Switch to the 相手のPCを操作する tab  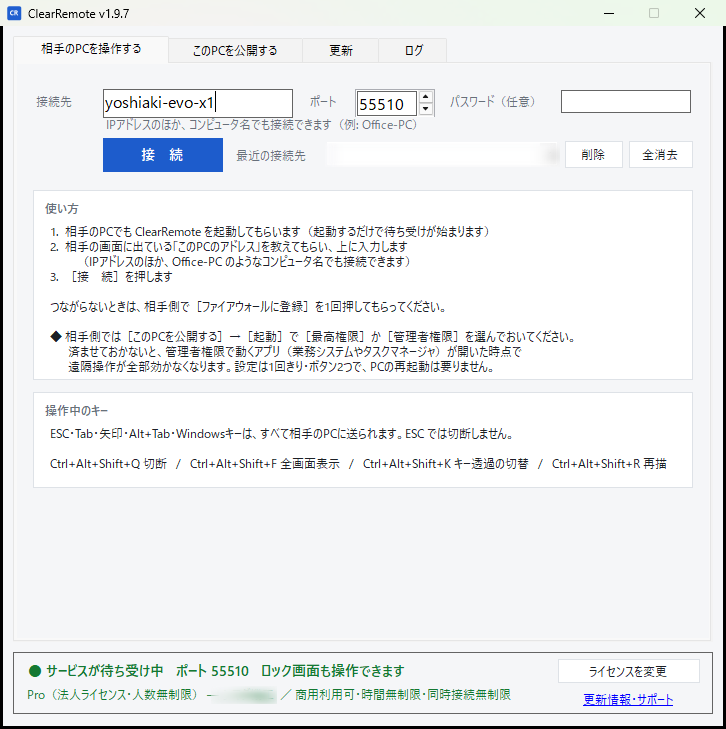tap(91, 49)
